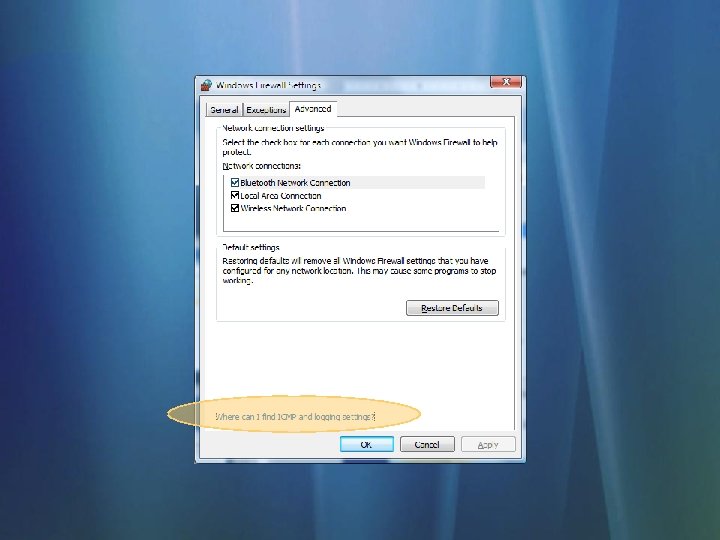This screenshot has height=540, width=720.
Task: Click the 'Network connections:' label
Action: coord(262,166)
